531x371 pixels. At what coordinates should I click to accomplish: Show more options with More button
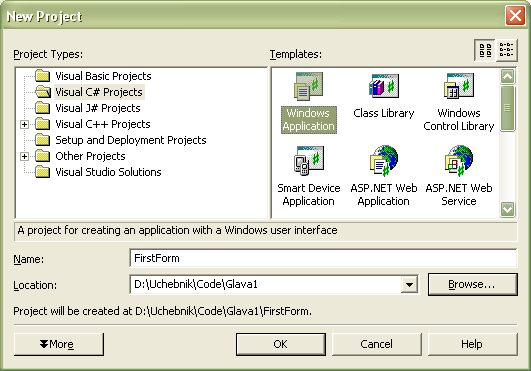[59, 344]
